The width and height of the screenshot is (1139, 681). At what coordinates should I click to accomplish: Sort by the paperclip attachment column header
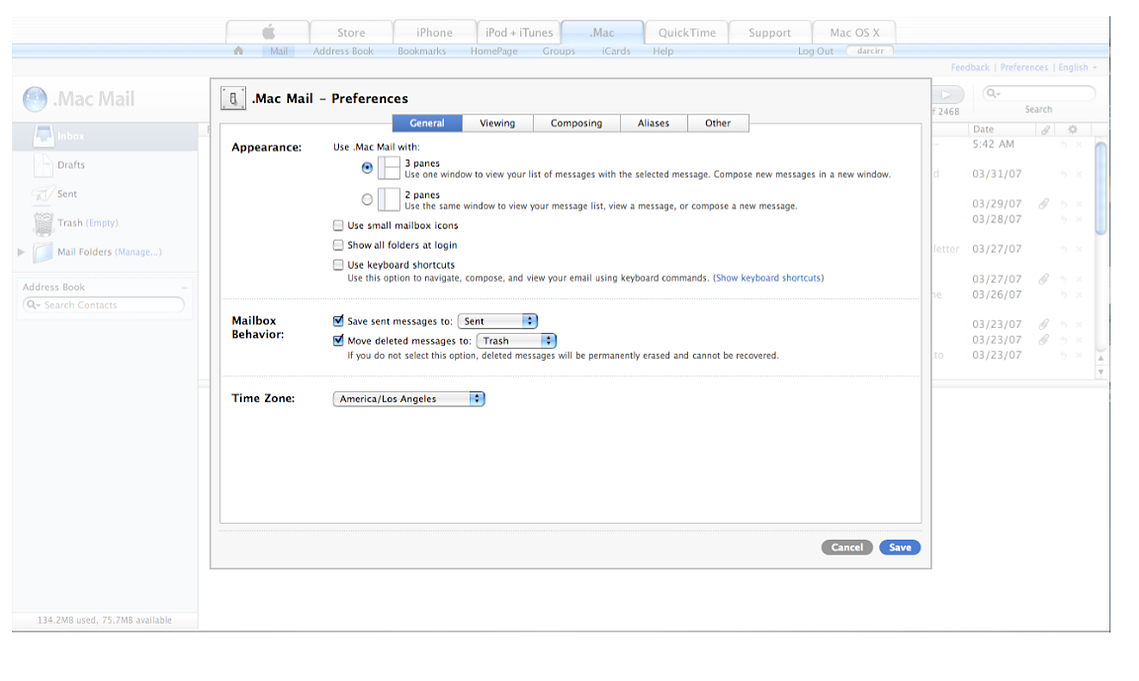(1045, 129)
